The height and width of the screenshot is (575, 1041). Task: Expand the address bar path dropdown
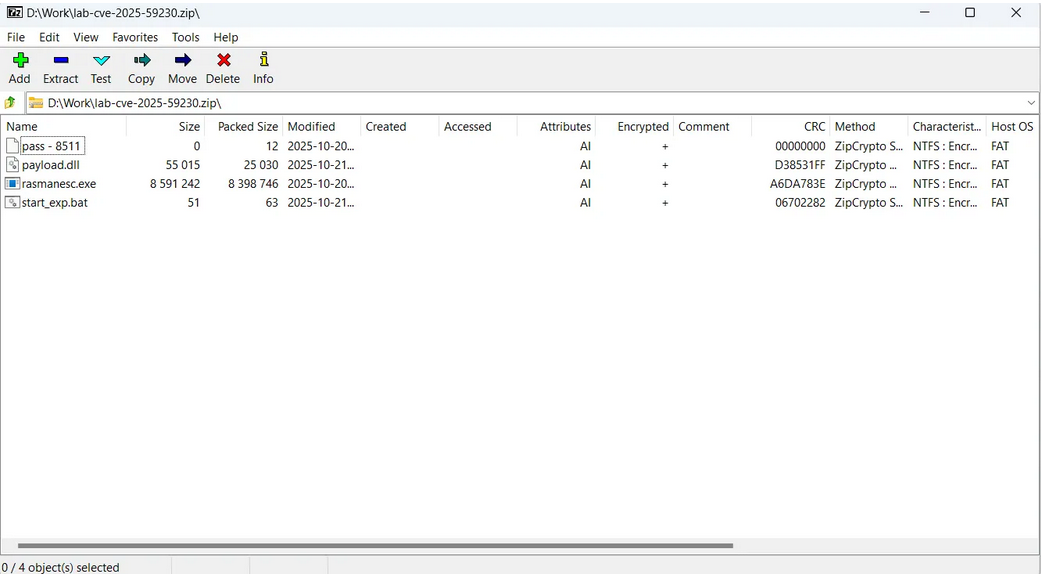coord(1031,103)
